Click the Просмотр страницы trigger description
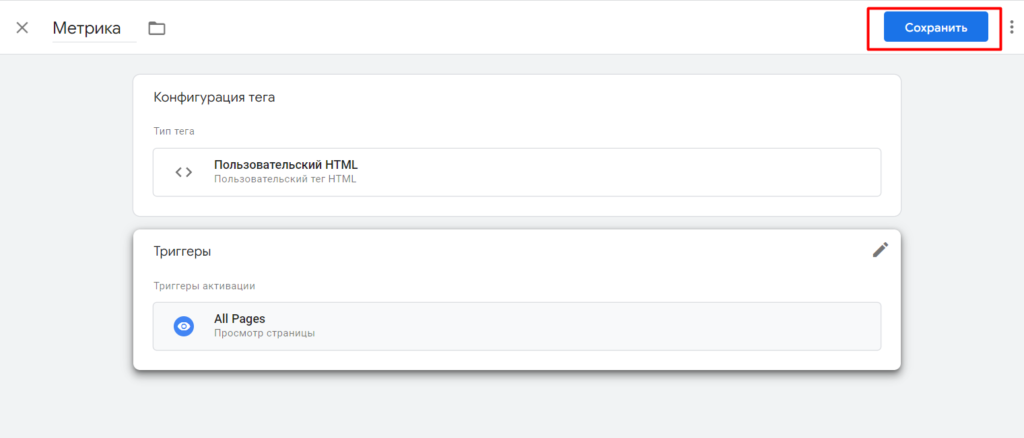 (x=264, y=333)
